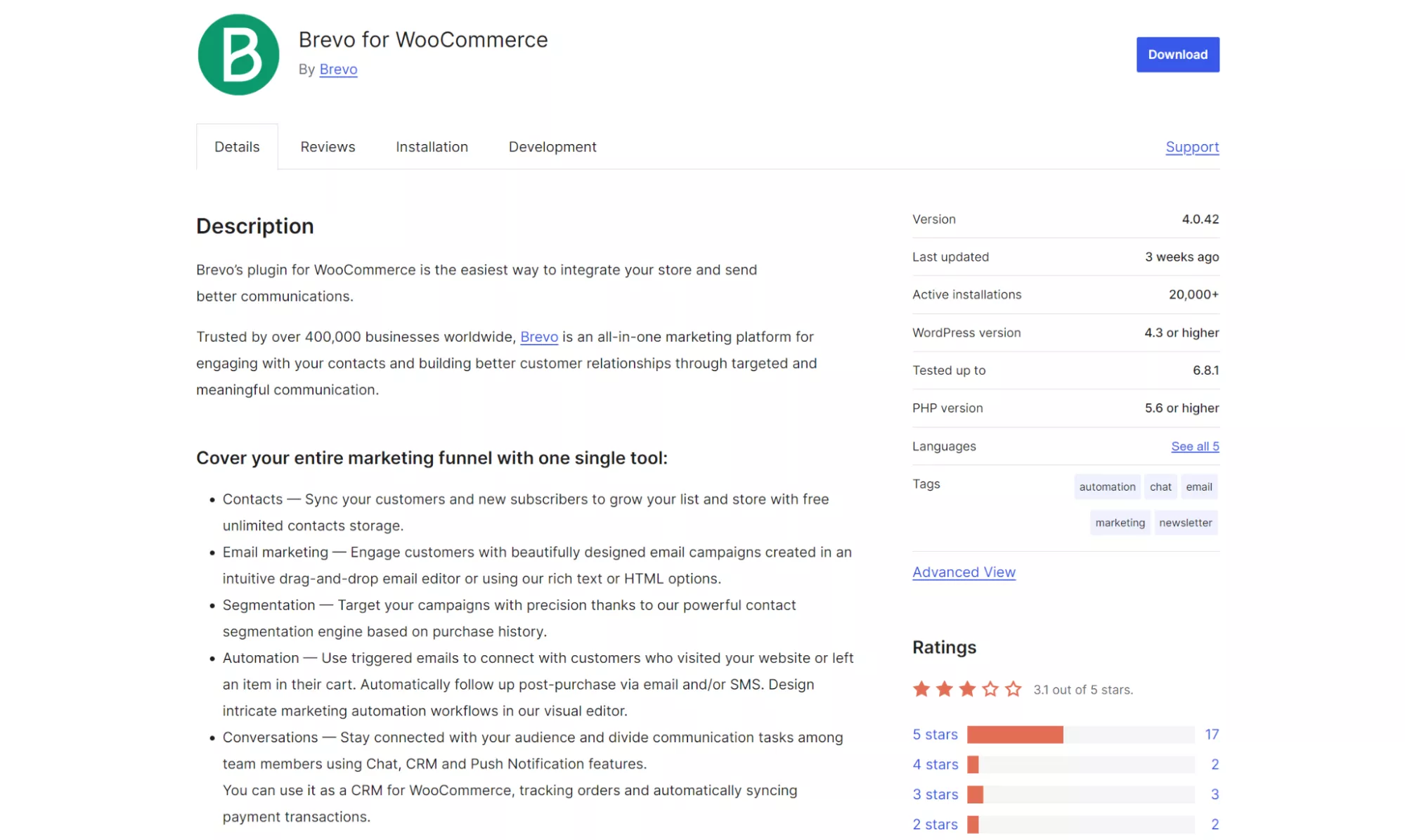
Task: Select the email tag
Action: (x=1199, y=486)
